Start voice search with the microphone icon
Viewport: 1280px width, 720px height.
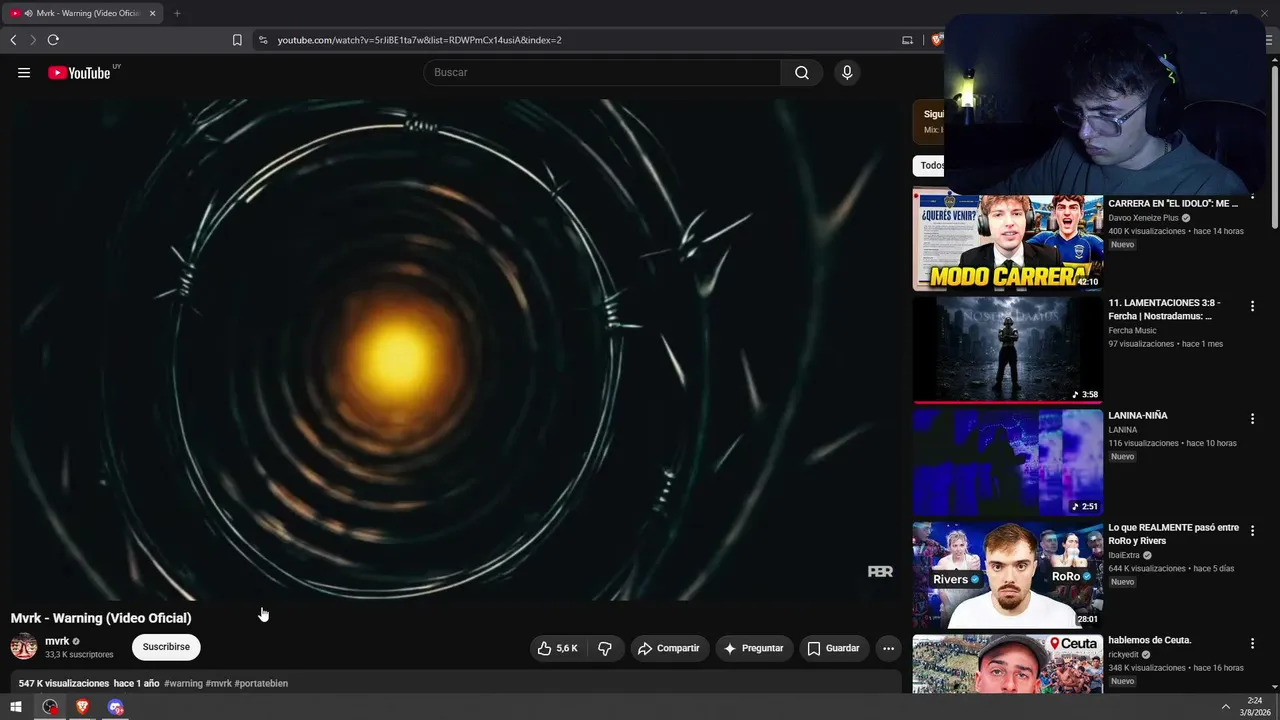847,73
